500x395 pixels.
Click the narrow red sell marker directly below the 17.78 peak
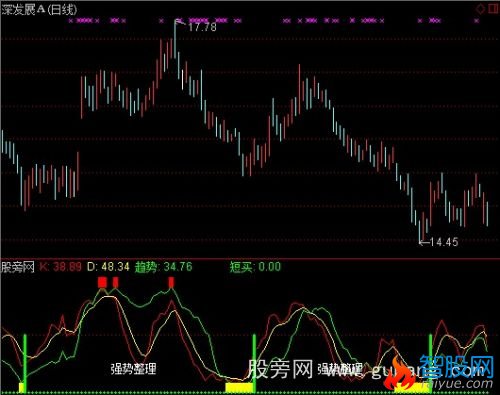pyautogui.click(x=171, y=282)
